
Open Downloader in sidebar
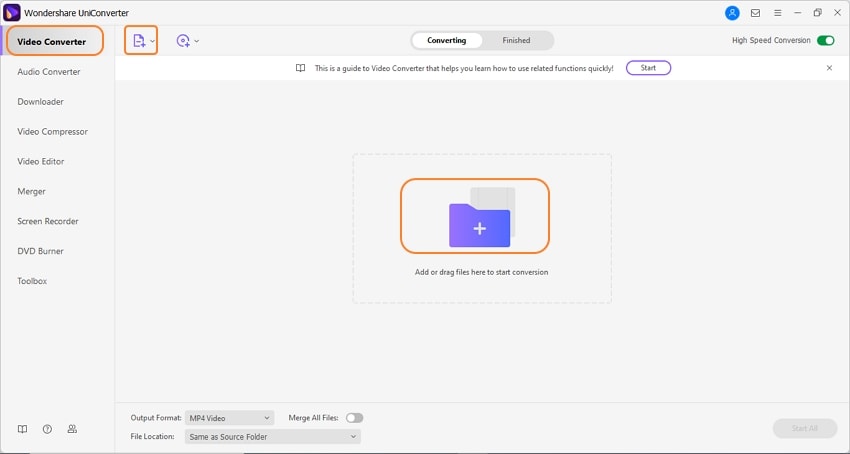[41, 101]
